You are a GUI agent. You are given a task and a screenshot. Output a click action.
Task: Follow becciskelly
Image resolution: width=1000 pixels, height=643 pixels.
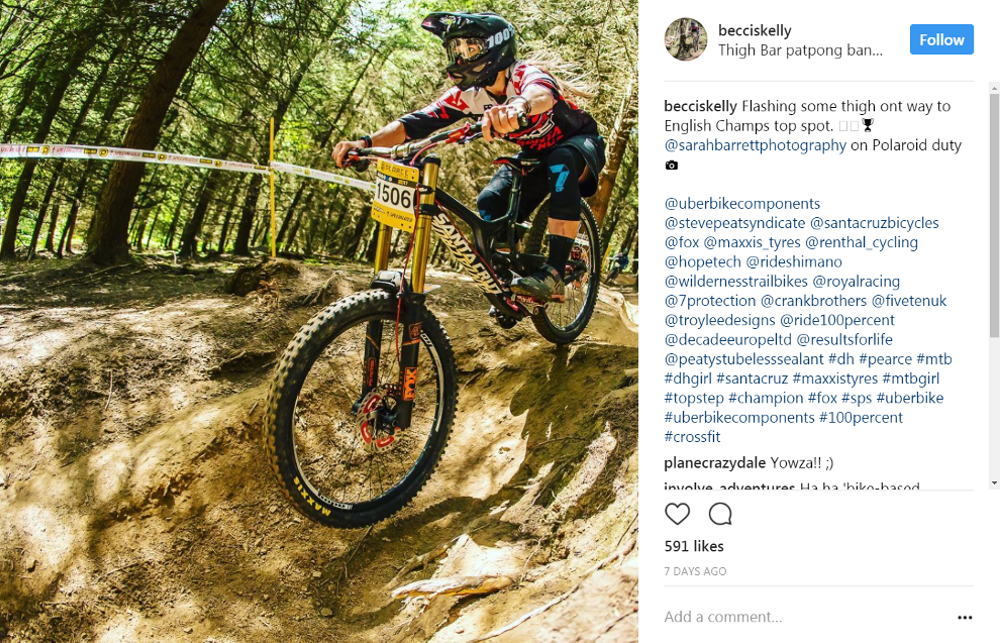coord(941,40)
